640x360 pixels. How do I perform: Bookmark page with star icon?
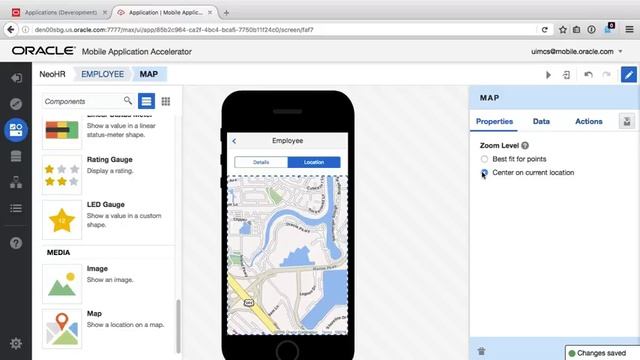(563, 29)
